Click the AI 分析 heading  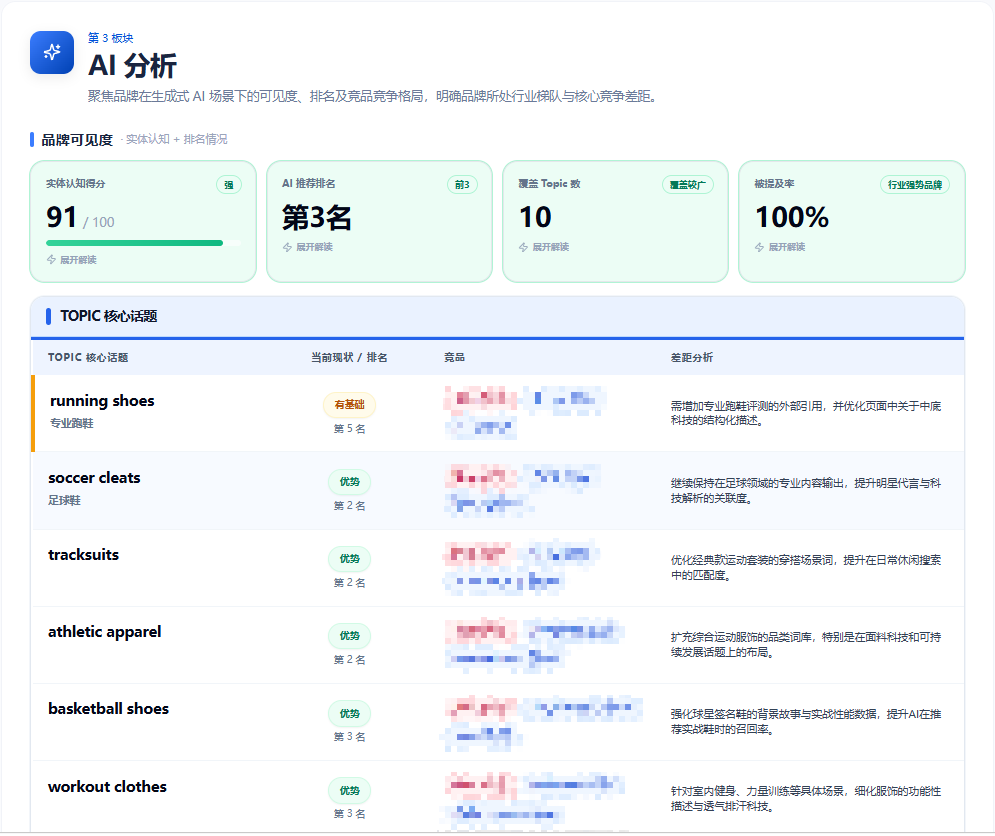[x=132, y=66]
